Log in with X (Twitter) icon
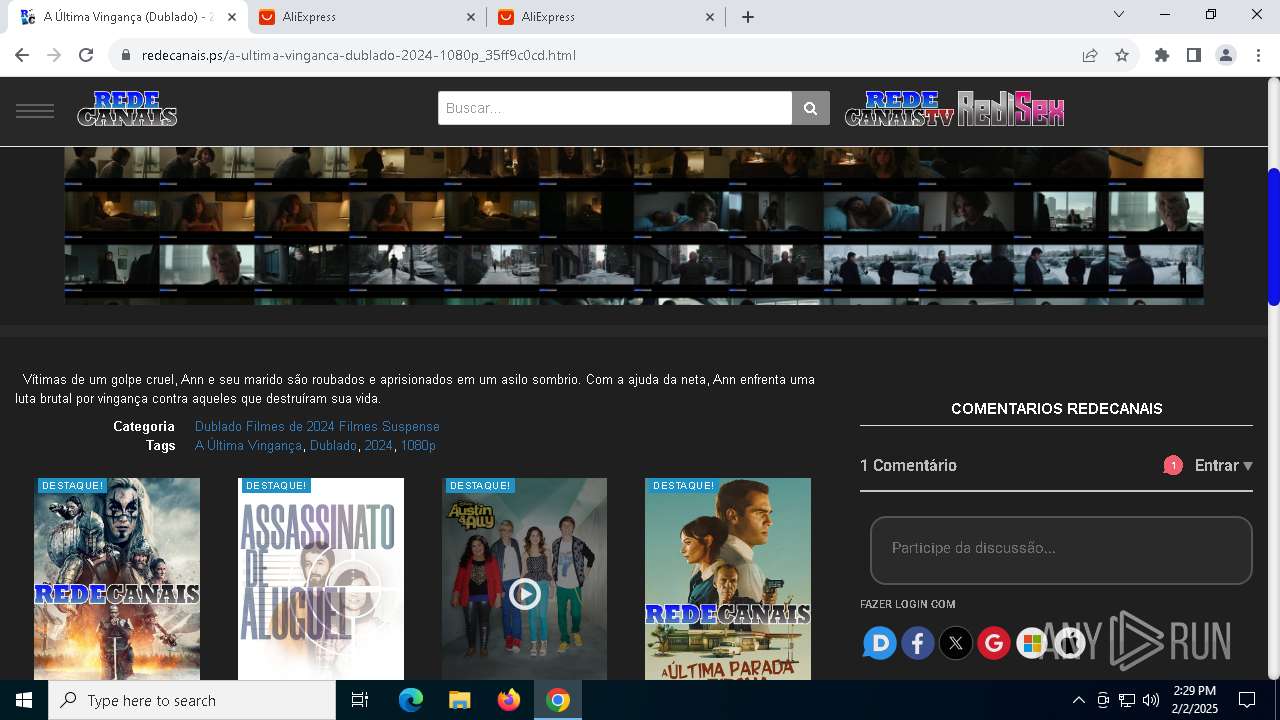This screenshot has width=1280, height=720. [956, 643]
